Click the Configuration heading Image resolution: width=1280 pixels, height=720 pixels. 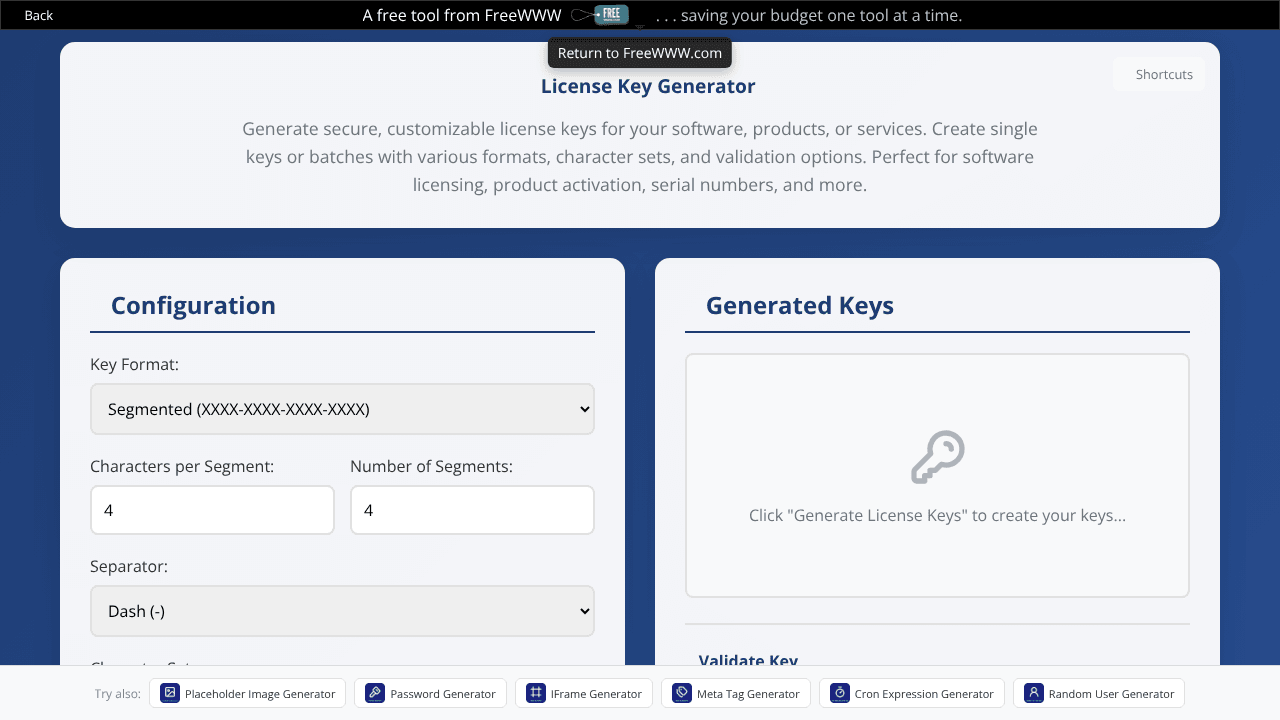(193, 305)
